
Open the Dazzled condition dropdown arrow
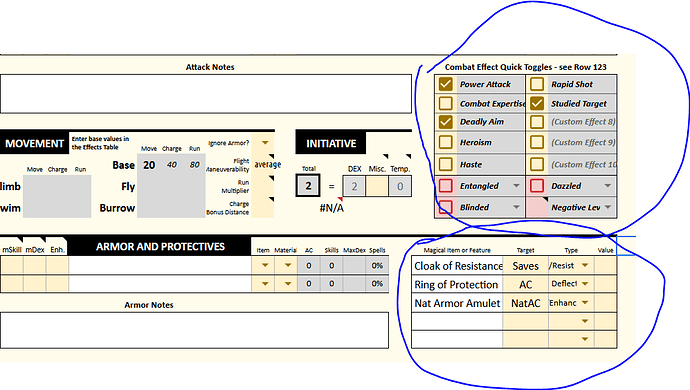coord(608,186)
